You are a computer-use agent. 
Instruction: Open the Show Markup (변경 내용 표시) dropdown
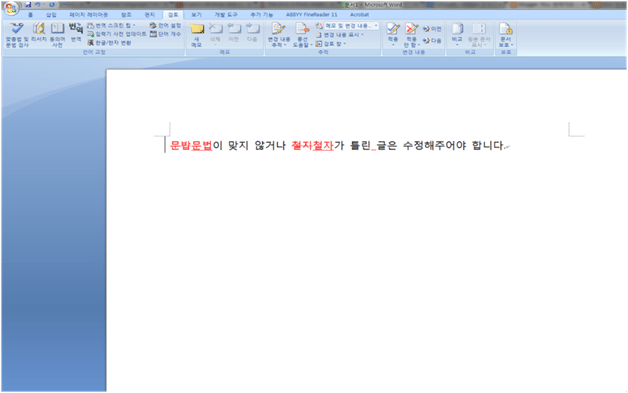(340, 35)
